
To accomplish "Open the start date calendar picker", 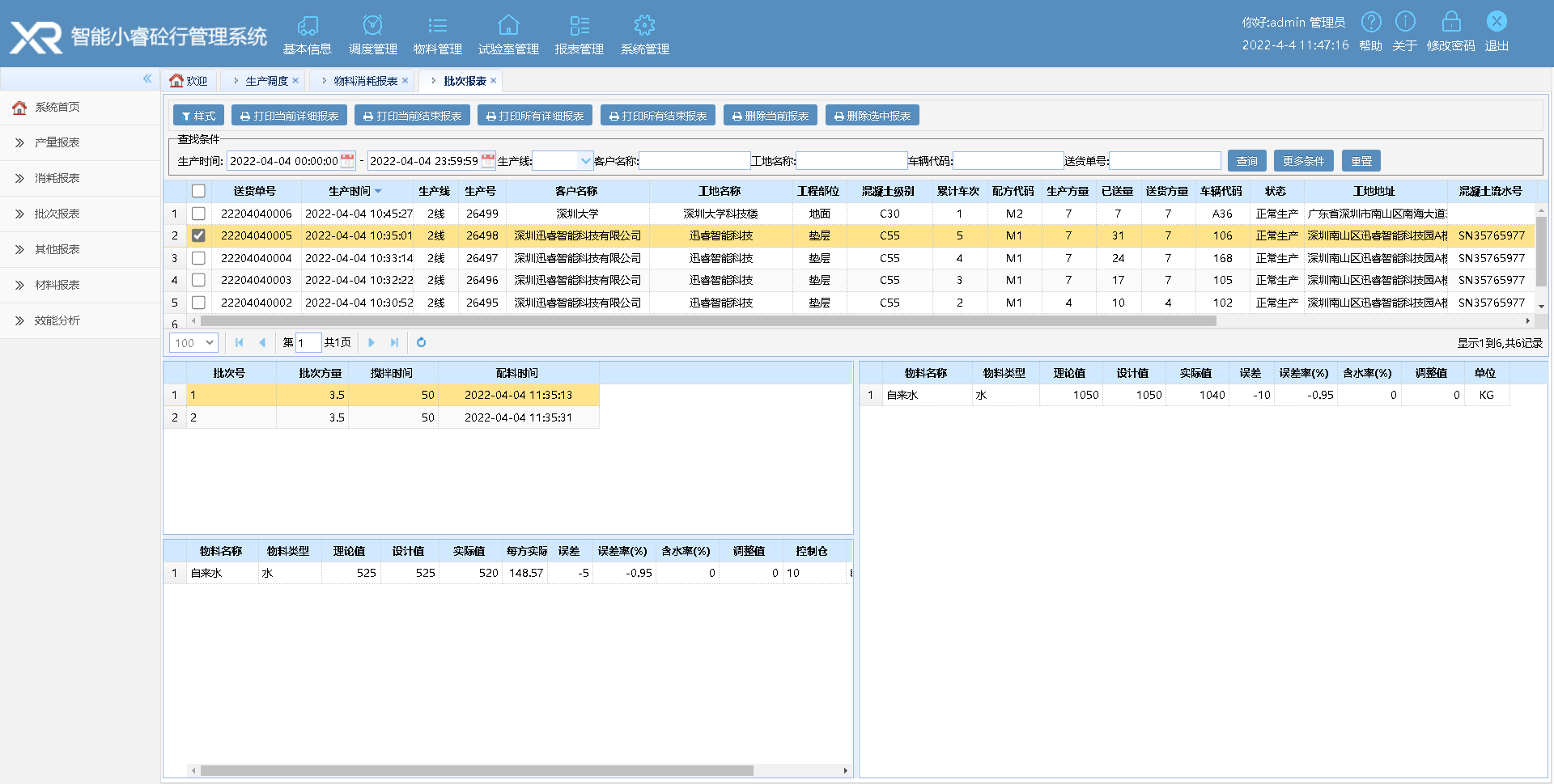I will tap(347, 160).
